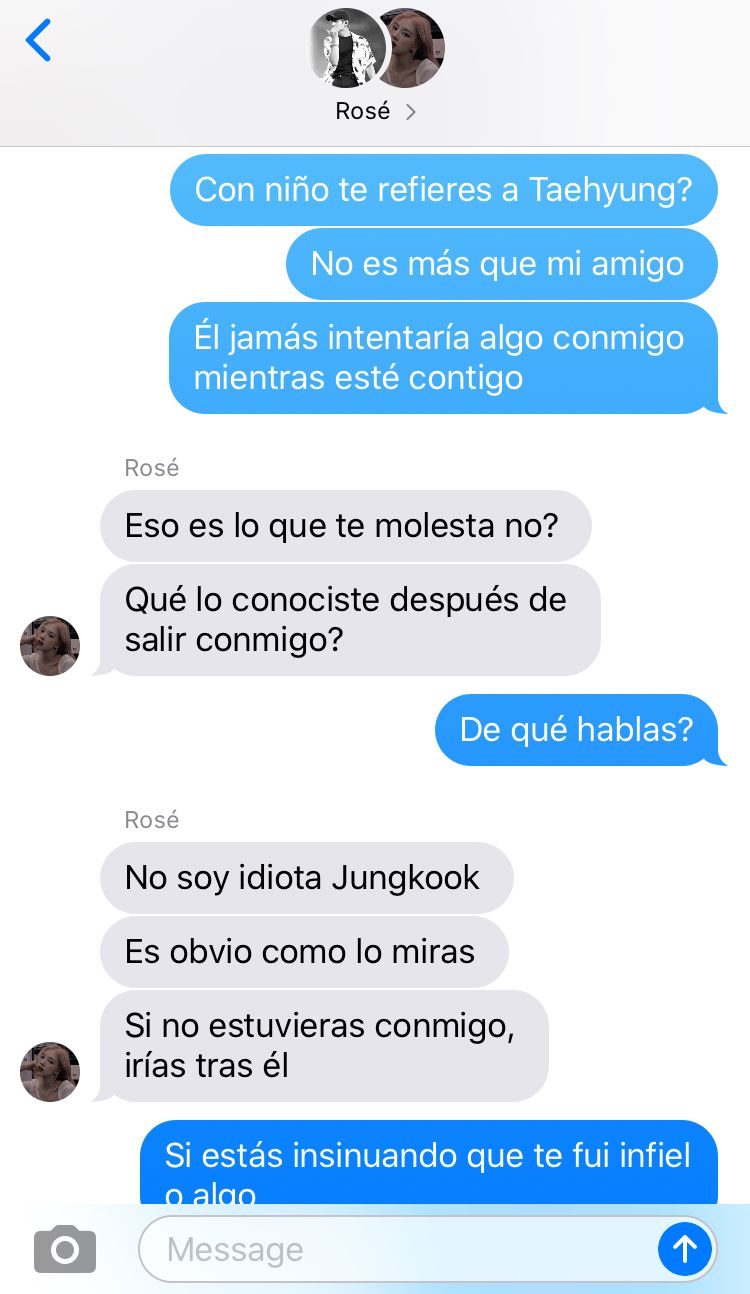Viewport: 750px width, 1294px height.
Task: Tap Rosé's avatar next to 'salir conmigo?'
Action: pyautogui.click(x=50, y=646)
